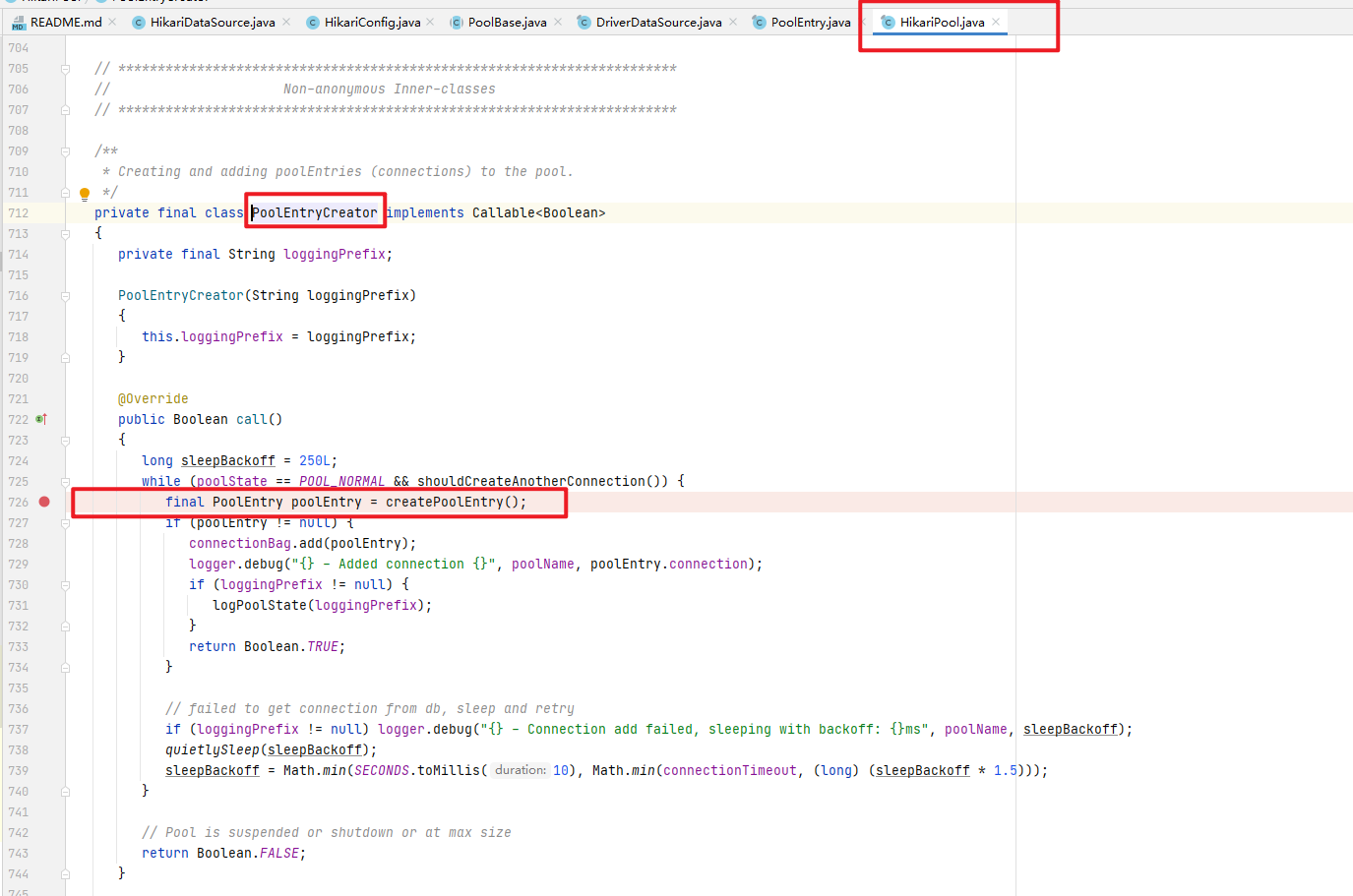The height and width of the screenshot is (896, 1353).
Task: Click connectionTimeout on line 739
Action: [730, 770]
